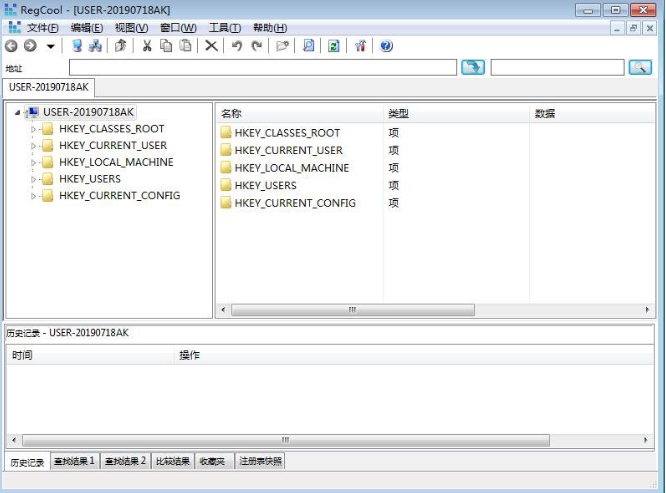Select HKEY_CURRENT_CONFIG row in the list pane
The image size is (666, 493).
click(x=295, y=203)
